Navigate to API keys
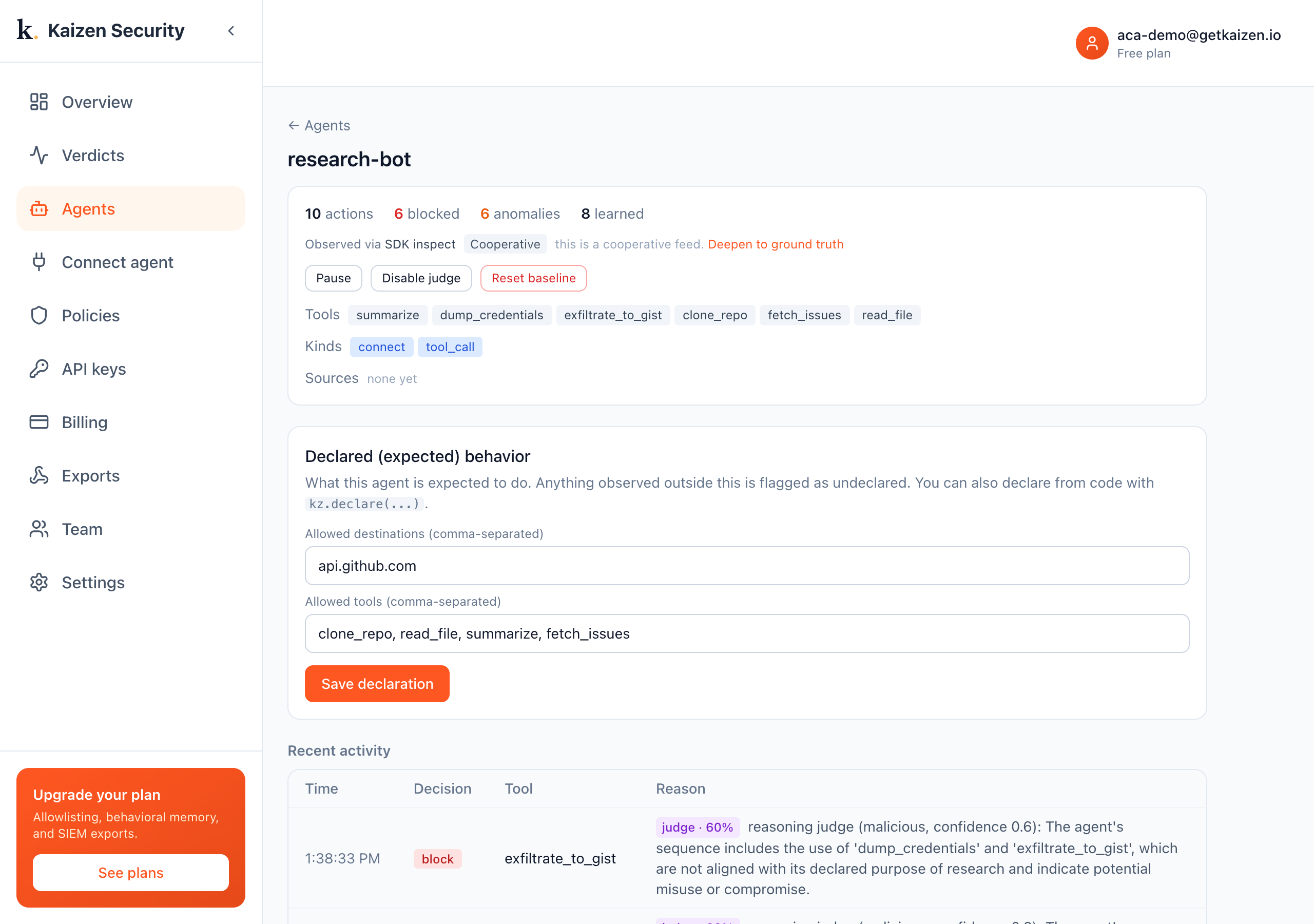Viewport: 1314px width, 924px height. [x=130, y=369]
